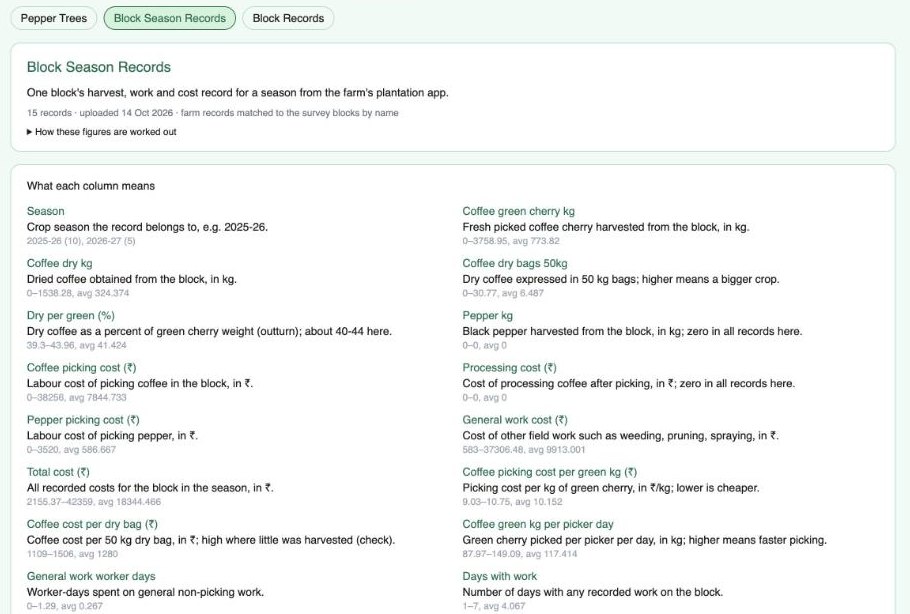Expand 'How these figures are worked out'
Image resolution: width=910 pixels, height=614 pixels.
coord(102,132)
